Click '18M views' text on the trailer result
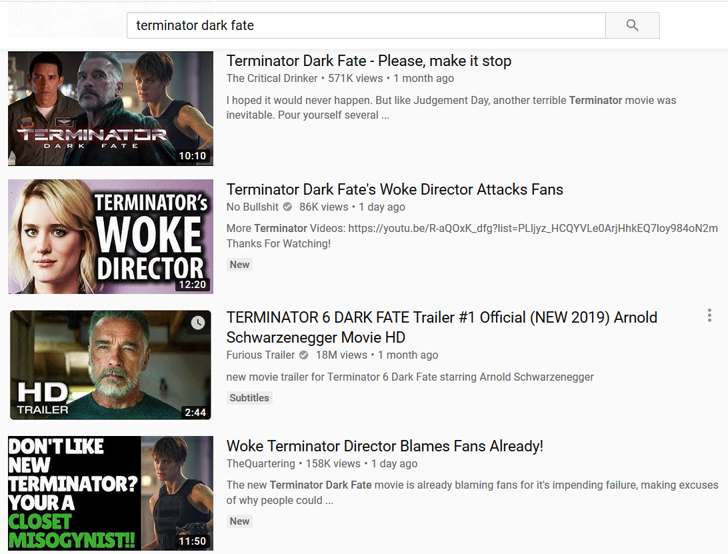This screenshot has height=554, width=728. [x=341, y=355]
